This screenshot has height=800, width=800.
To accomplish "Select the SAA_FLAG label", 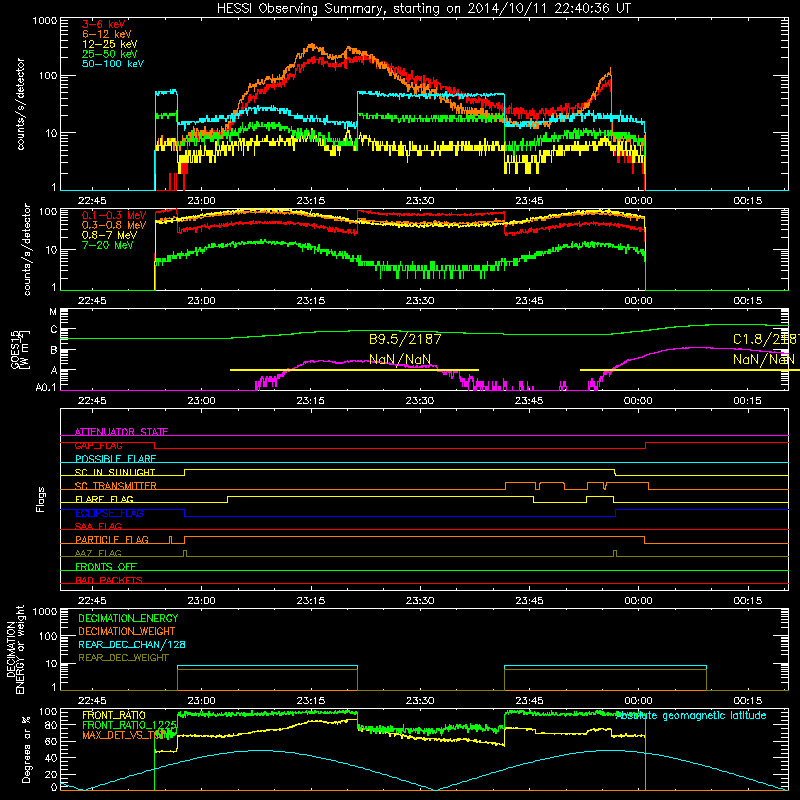I will pos(98,526).
